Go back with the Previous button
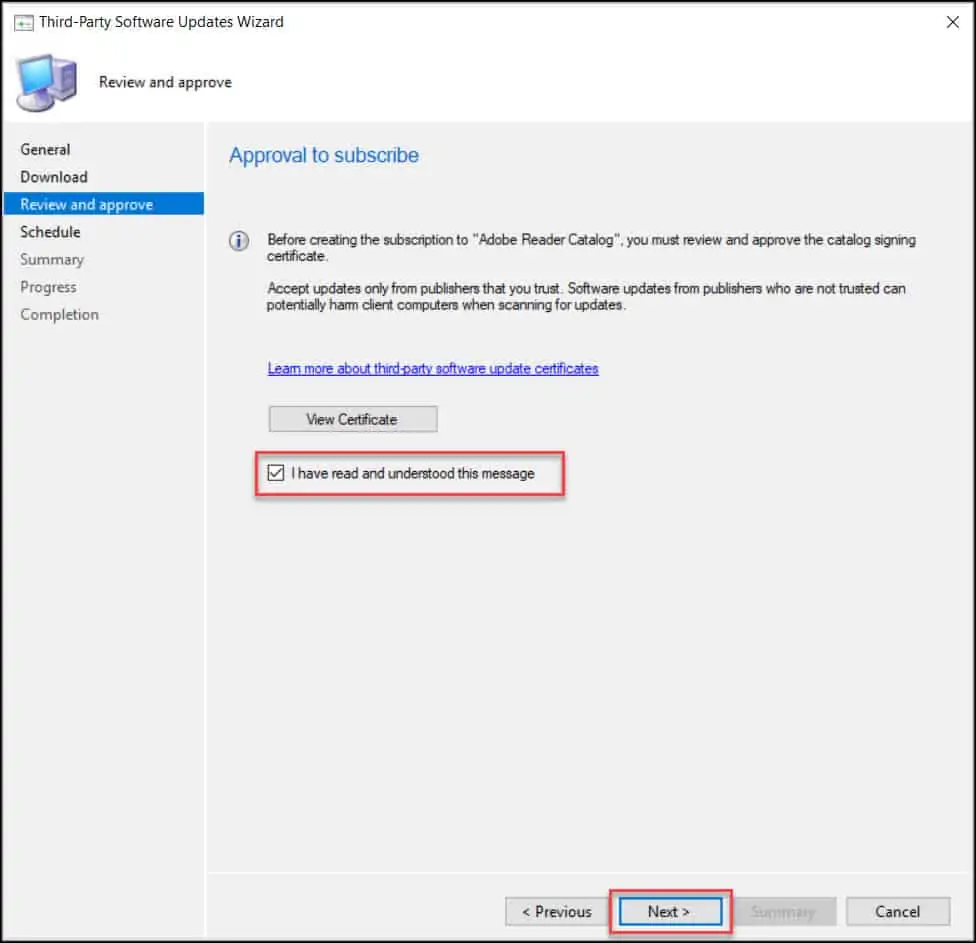976x943 pixels. point(556,911)
